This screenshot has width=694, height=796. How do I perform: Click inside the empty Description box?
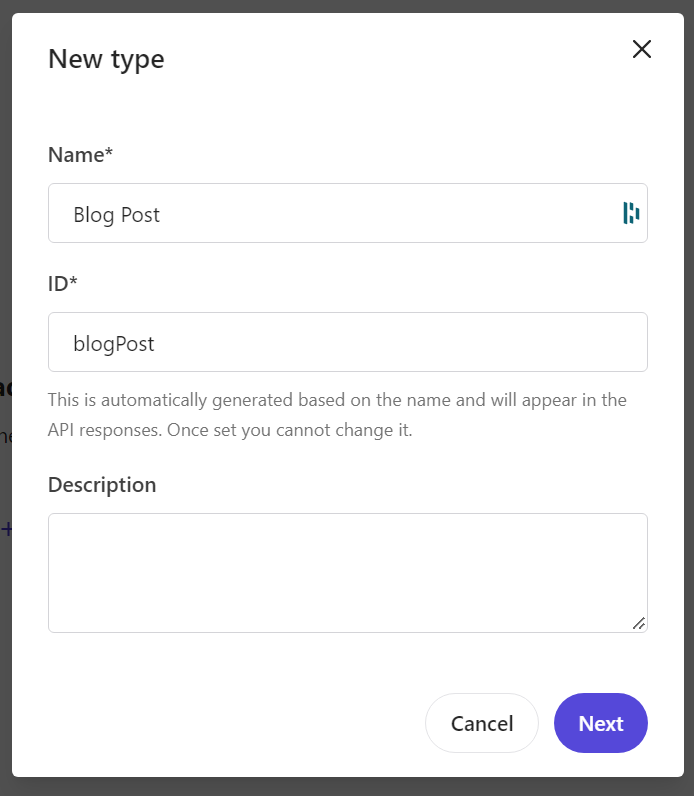tap(340, 572)
